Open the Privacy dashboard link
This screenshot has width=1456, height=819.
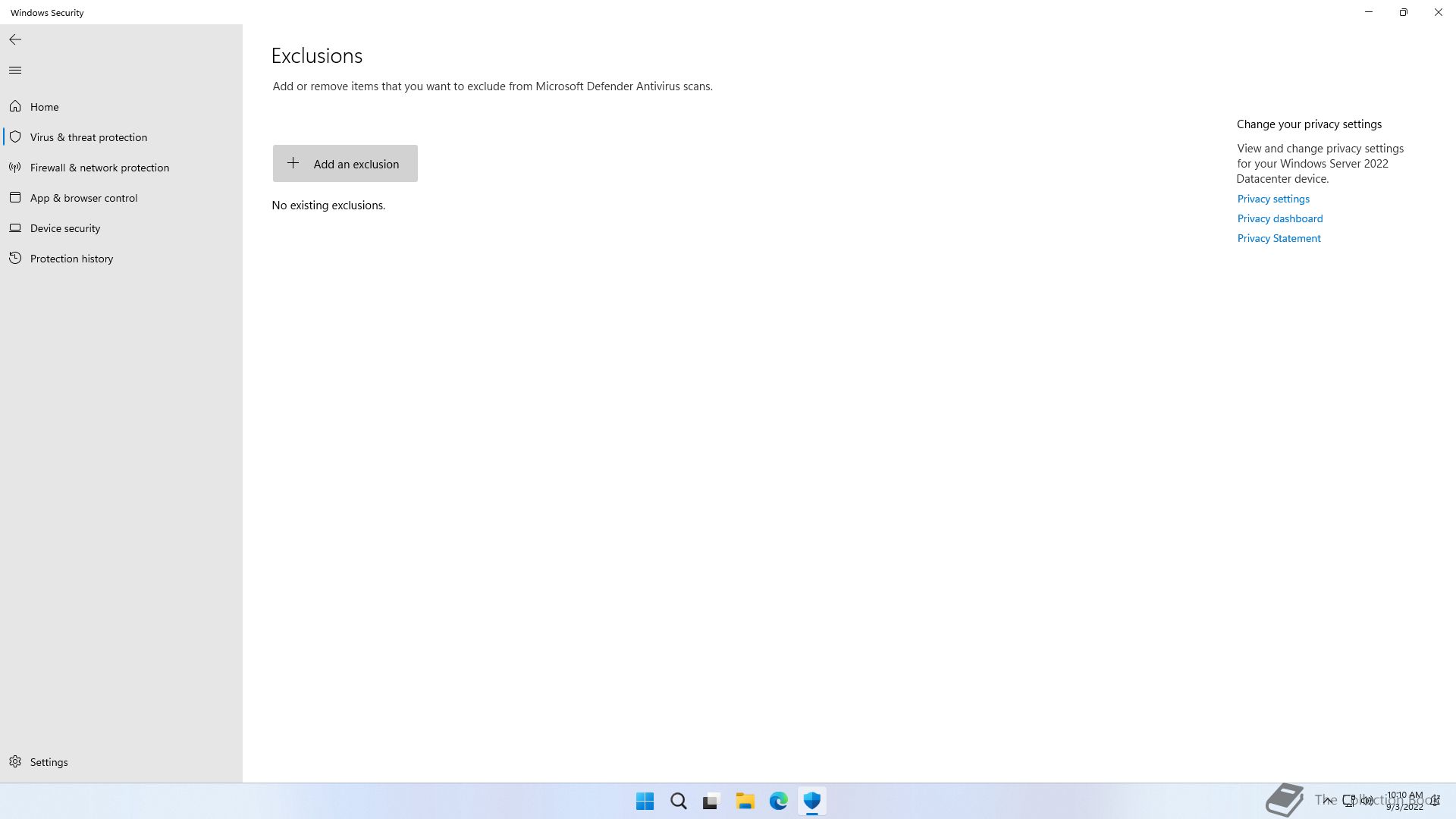pyautogui.click(x=1279, y=218)
